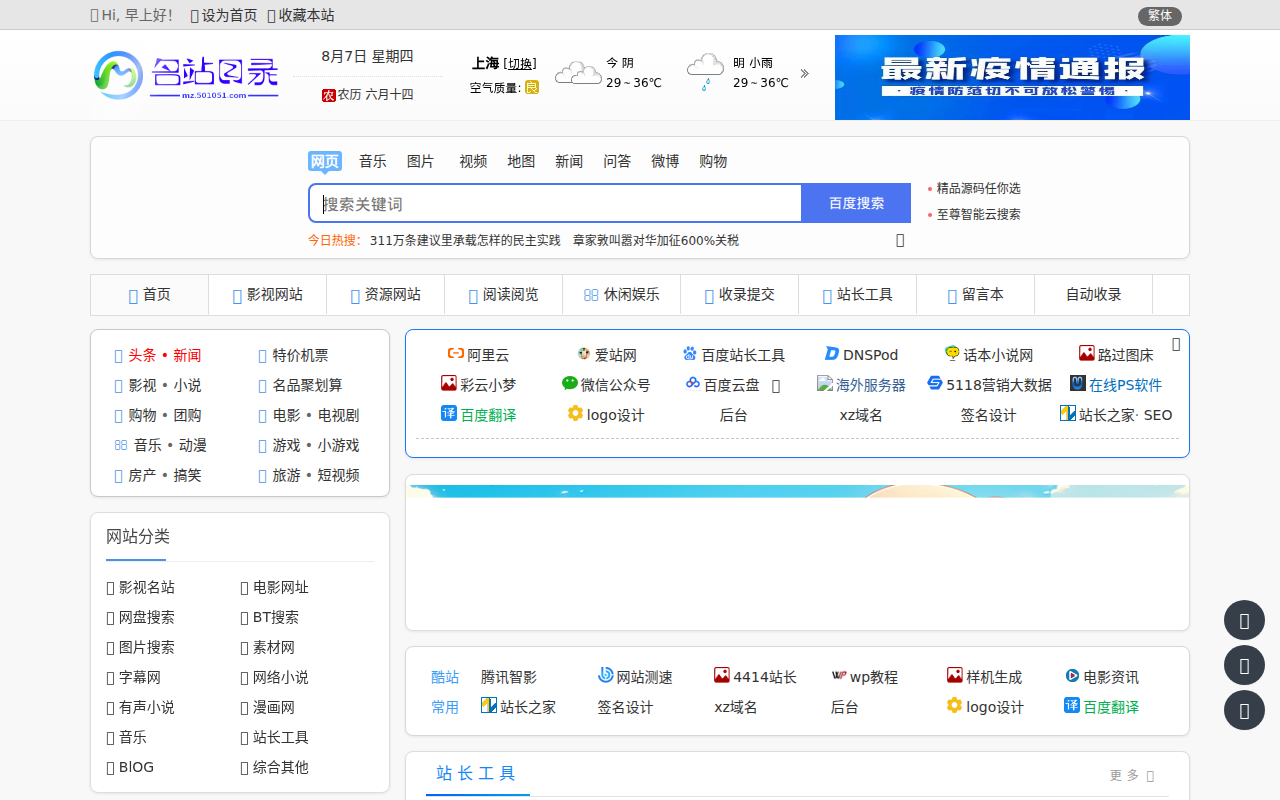Click the air quality 良 badge
1280x800 pixels.
click(x=532, y=88)
